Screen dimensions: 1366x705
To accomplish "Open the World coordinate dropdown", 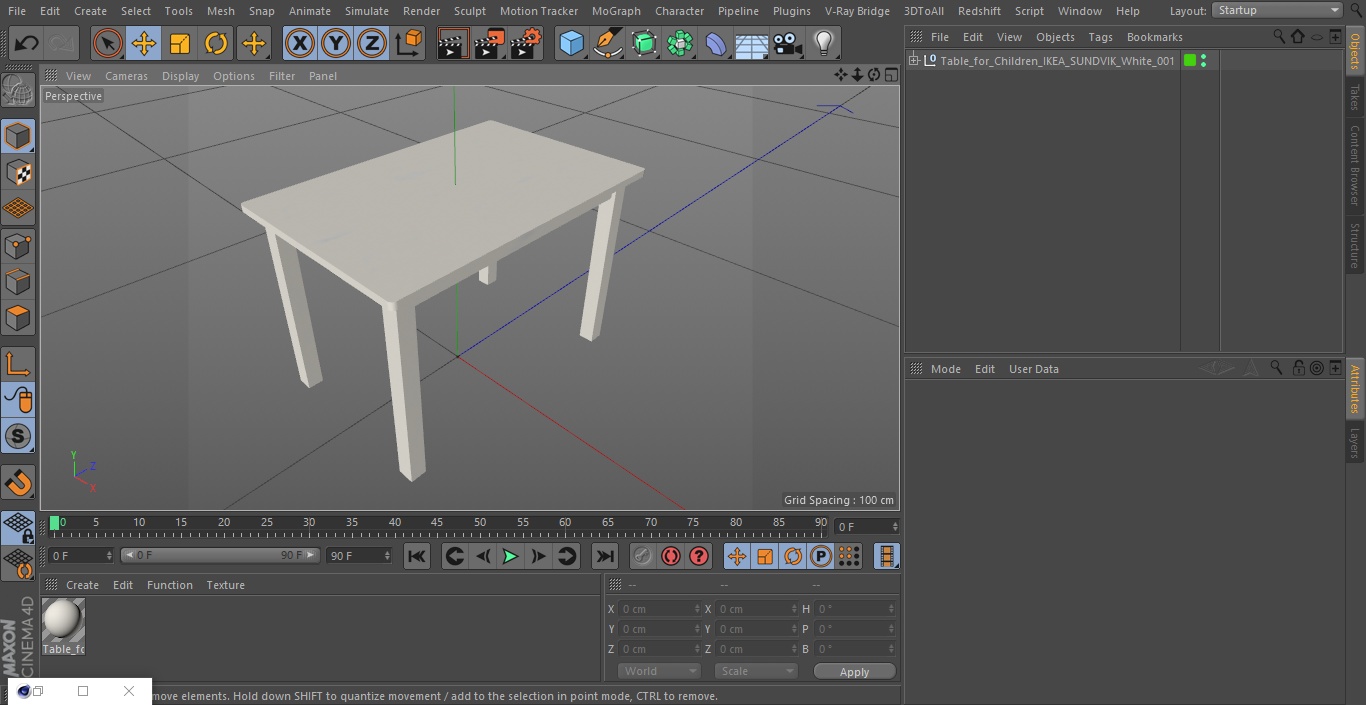I will pos(659,671).
